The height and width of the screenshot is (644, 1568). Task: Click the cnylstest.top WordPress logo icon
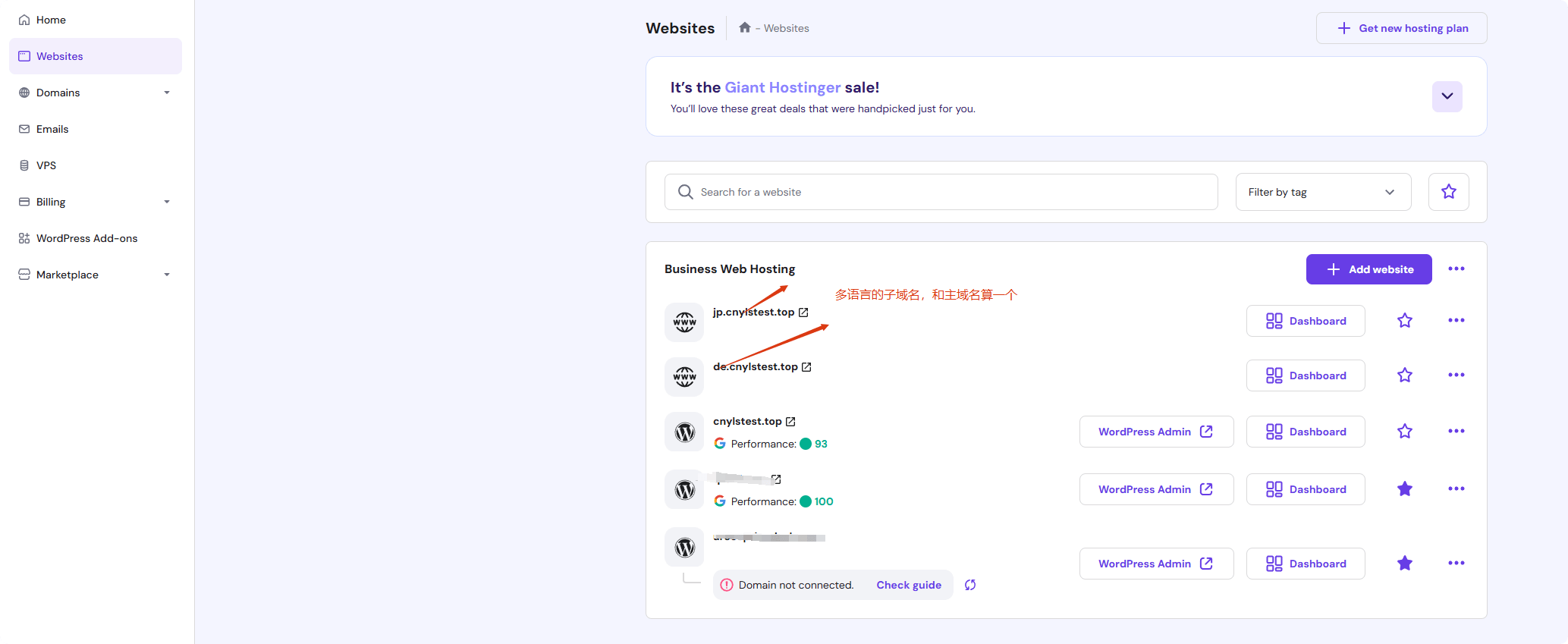click(x=684, y=432)
